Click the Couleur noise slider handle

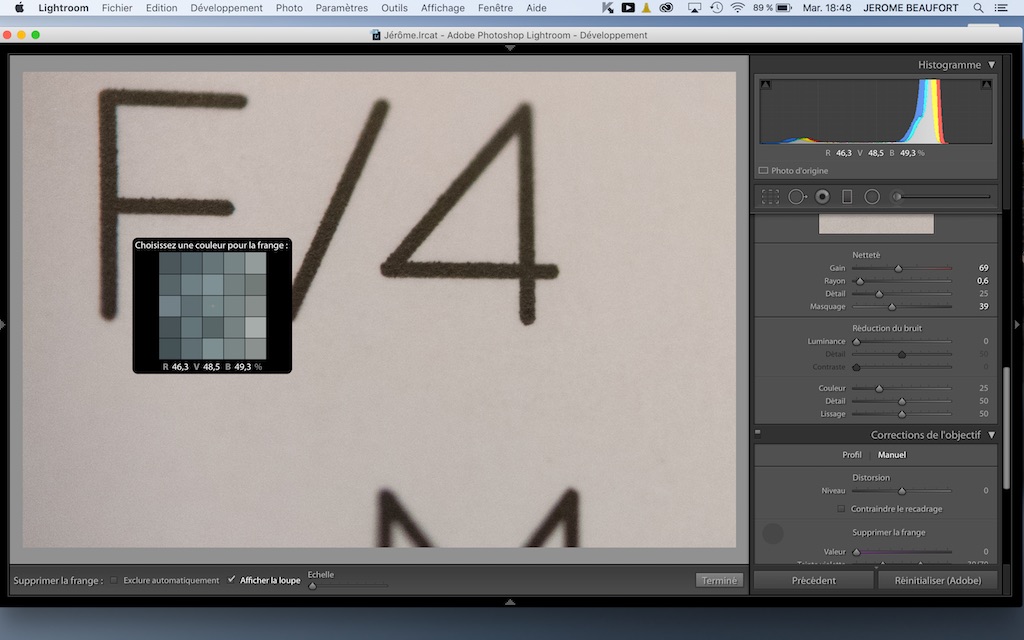(x=879, y=389)
